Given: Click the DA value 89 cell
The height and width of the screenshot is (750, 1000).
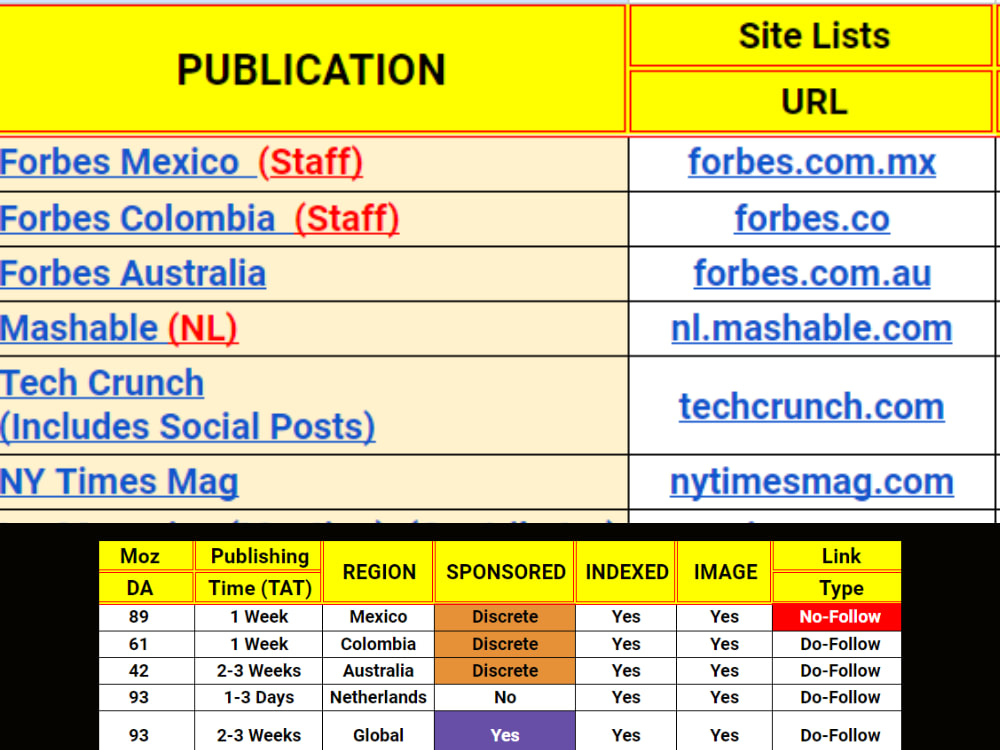Looking at the screenshot, I should [x=146, y=617].
